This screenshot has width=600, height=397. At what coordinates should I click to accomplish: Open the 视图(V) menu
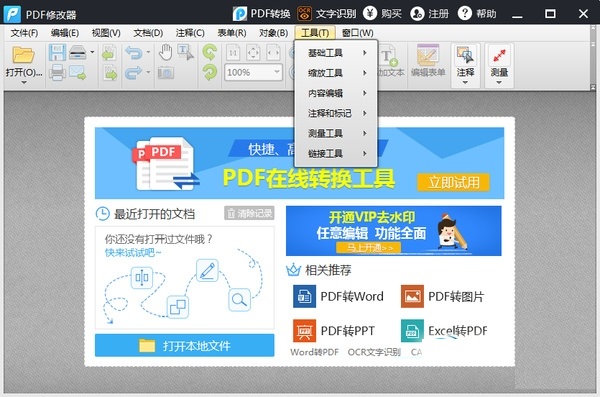pos(106,33)
